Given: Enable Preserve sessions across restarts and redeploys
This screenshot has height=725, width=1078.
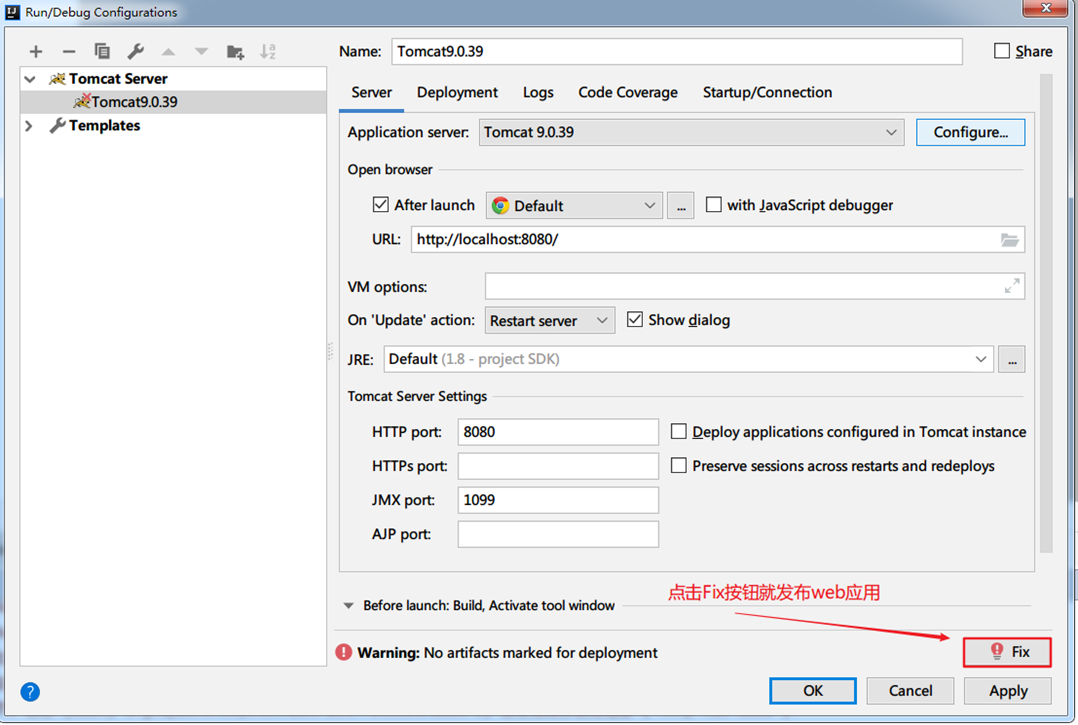Looking at the screenshot, I should (679, 466).
